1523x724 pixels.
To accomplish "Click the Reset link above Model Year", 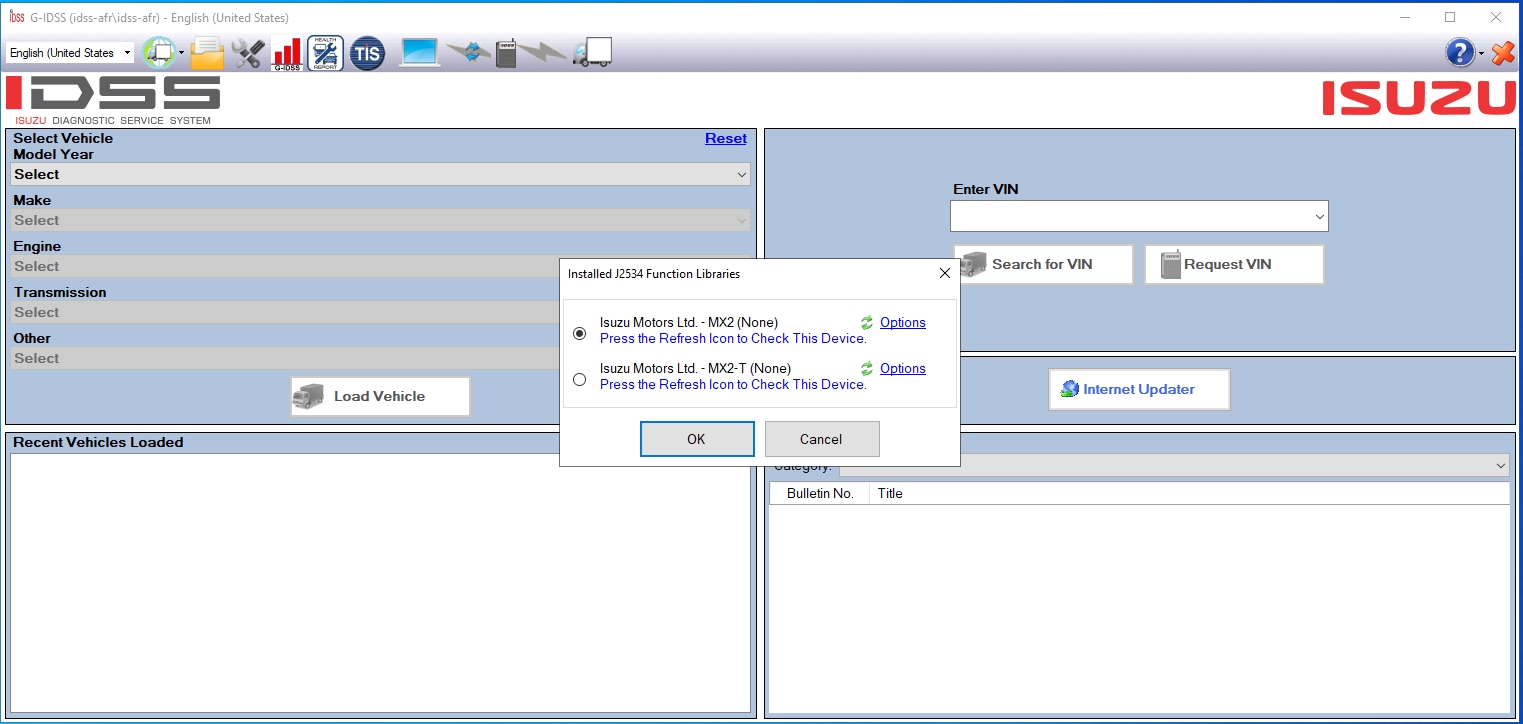I will [726, 138].
